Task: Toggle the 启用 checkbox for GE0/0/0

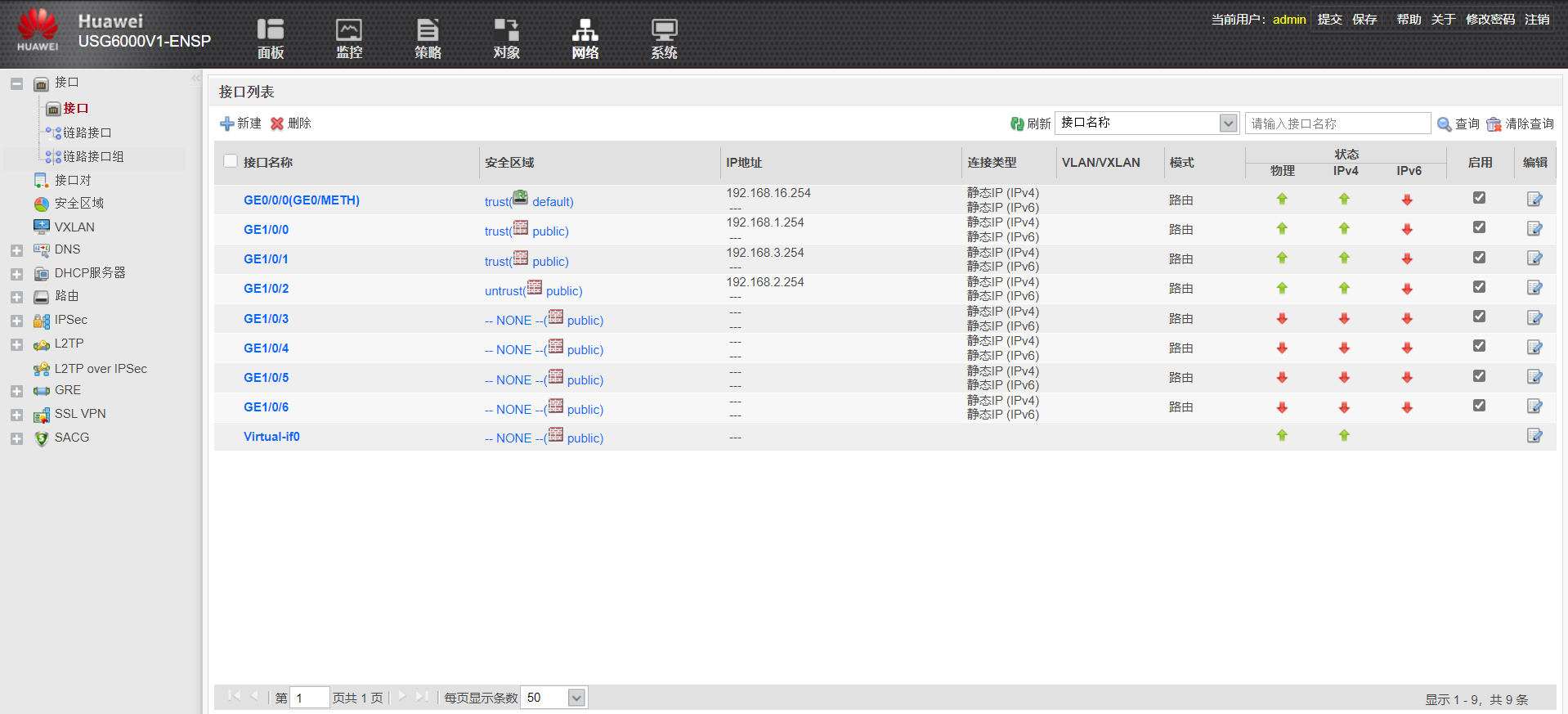Action: (x=1479, y=198)
